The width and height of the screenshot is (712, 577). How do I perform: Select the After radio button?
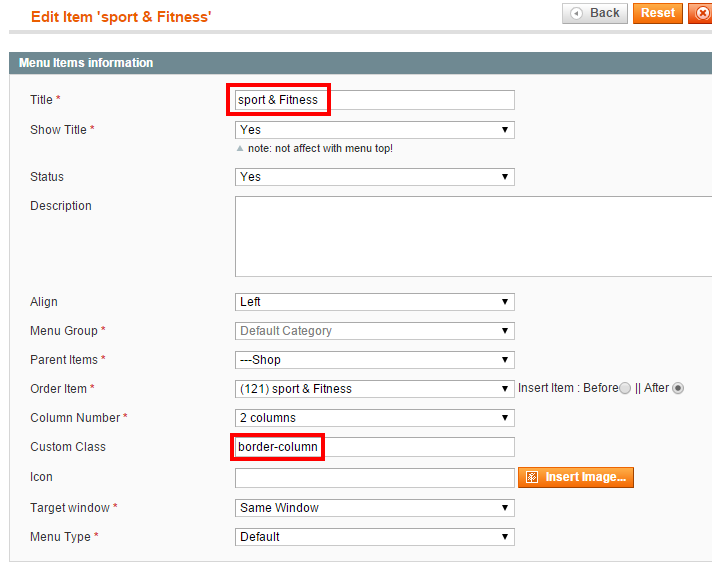coord(678,388)
